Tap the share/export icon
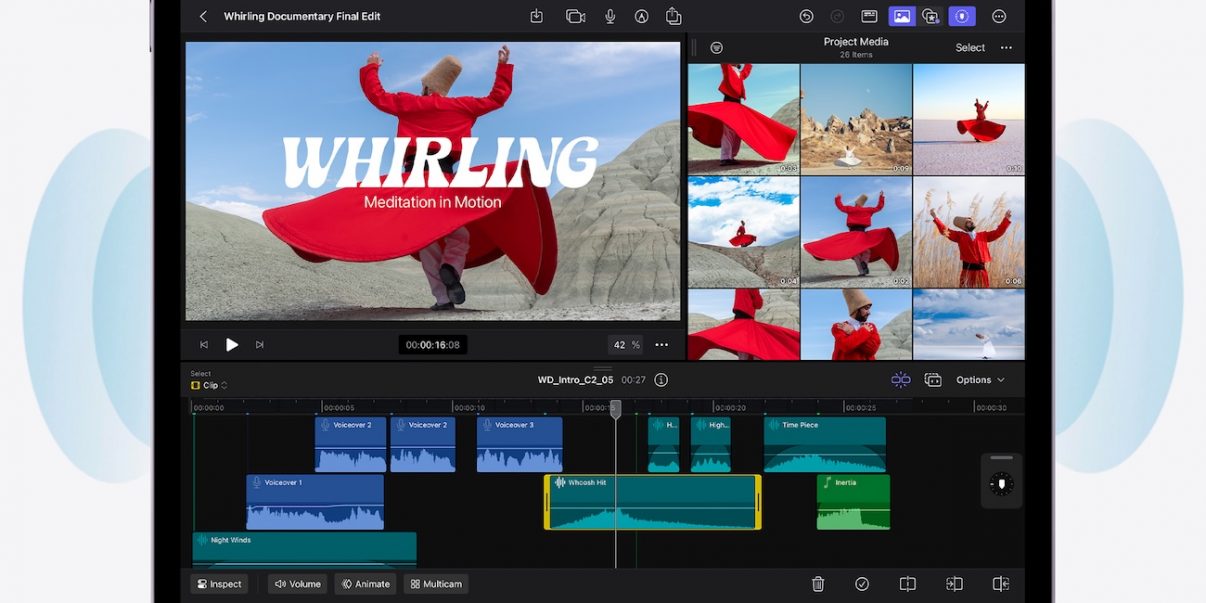This screenshot has height=603, width=1206. point(673,16)
